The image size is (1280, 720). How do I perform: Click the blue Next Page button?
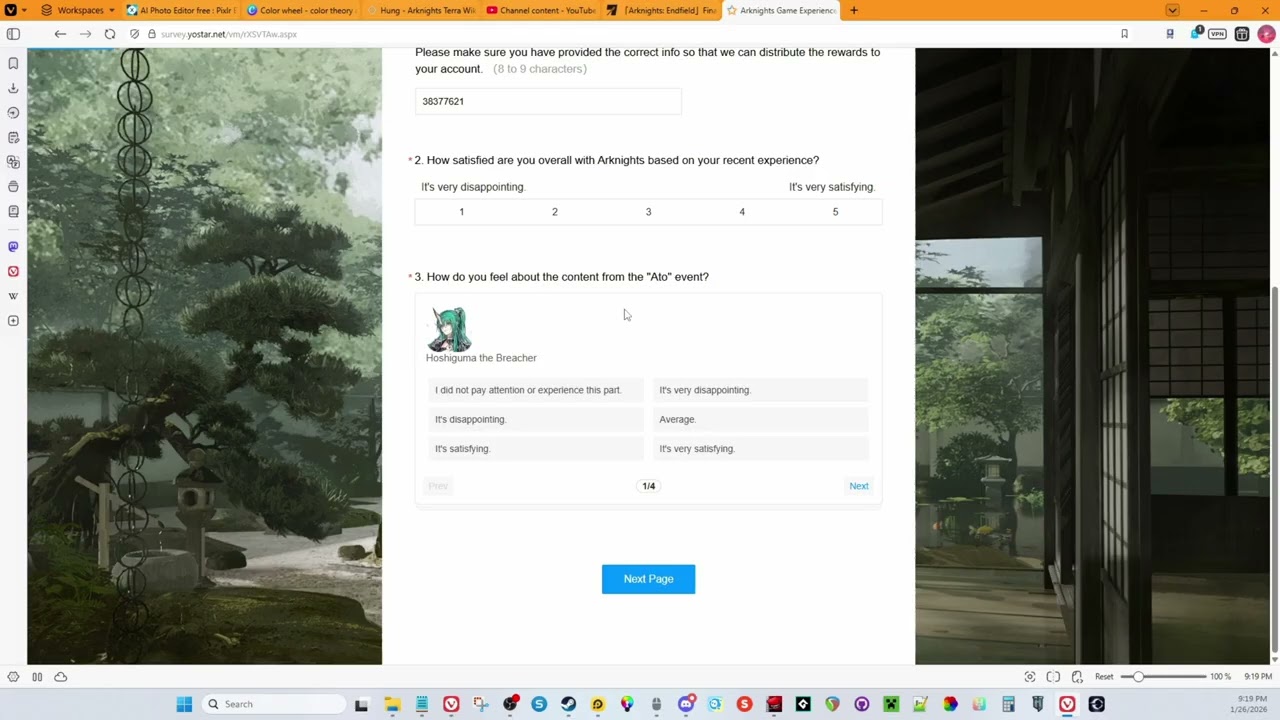(648, 579)
